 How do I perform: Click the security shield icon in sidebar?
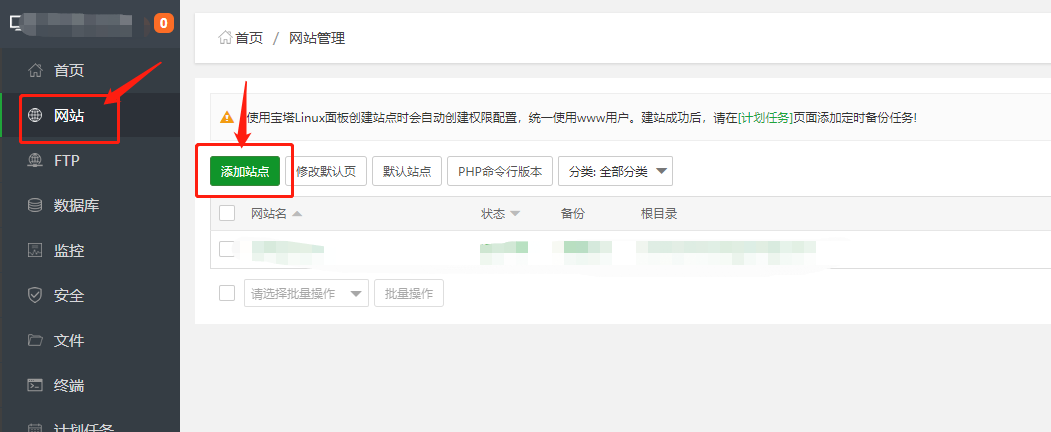pos(36,296)
